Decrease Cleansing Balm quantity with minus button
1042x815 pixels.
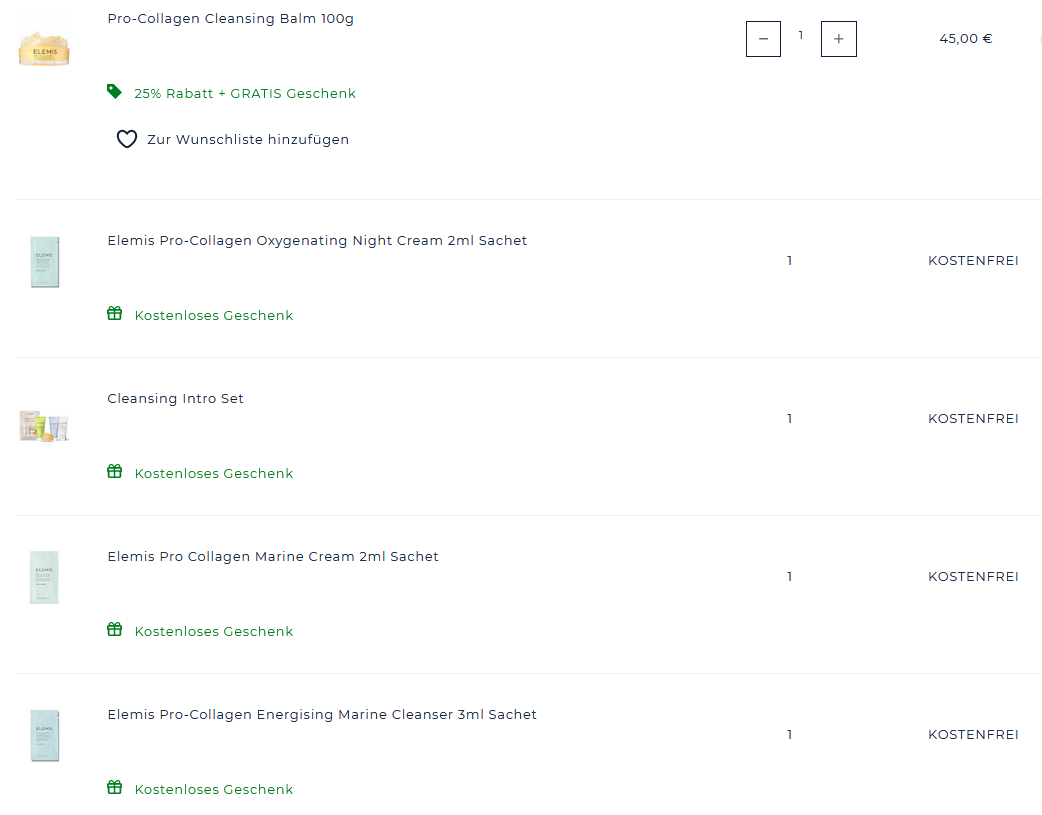(x=763, y=39)
